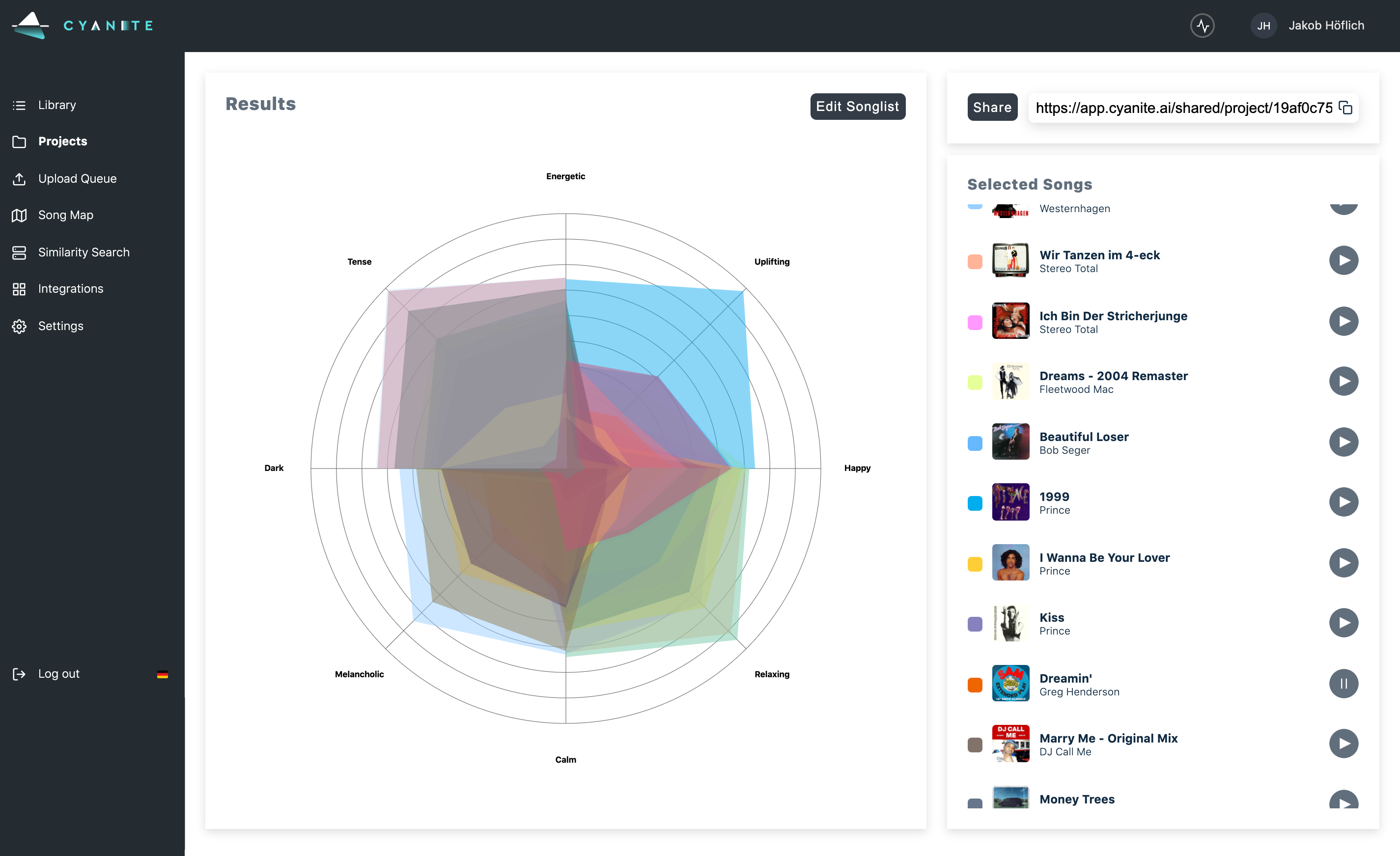
Task: Click the Fleetwood Mac artist name
Action: click(1076, 389)
